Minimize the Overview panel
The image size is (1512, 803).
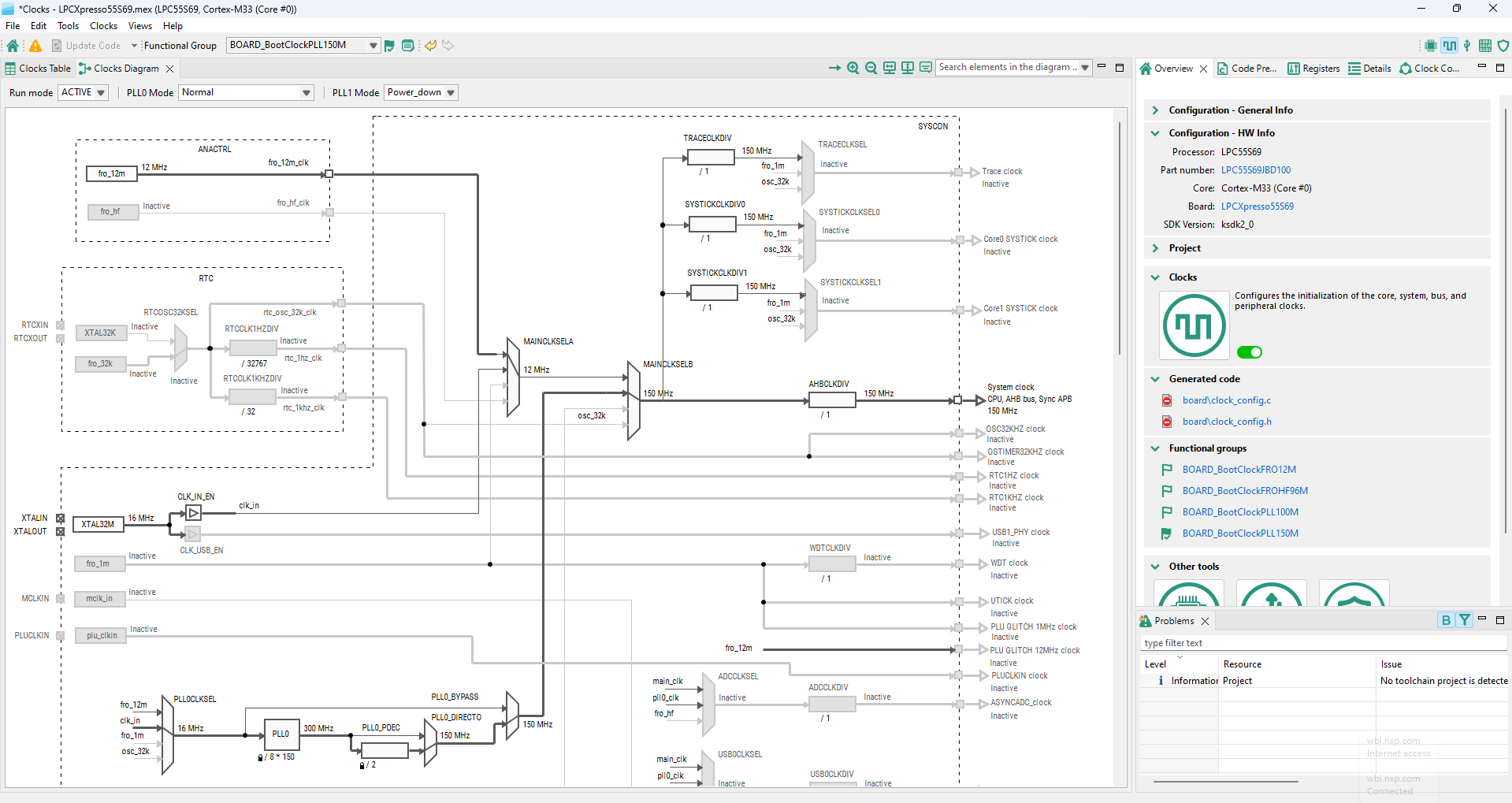(x=1482, y=67)
